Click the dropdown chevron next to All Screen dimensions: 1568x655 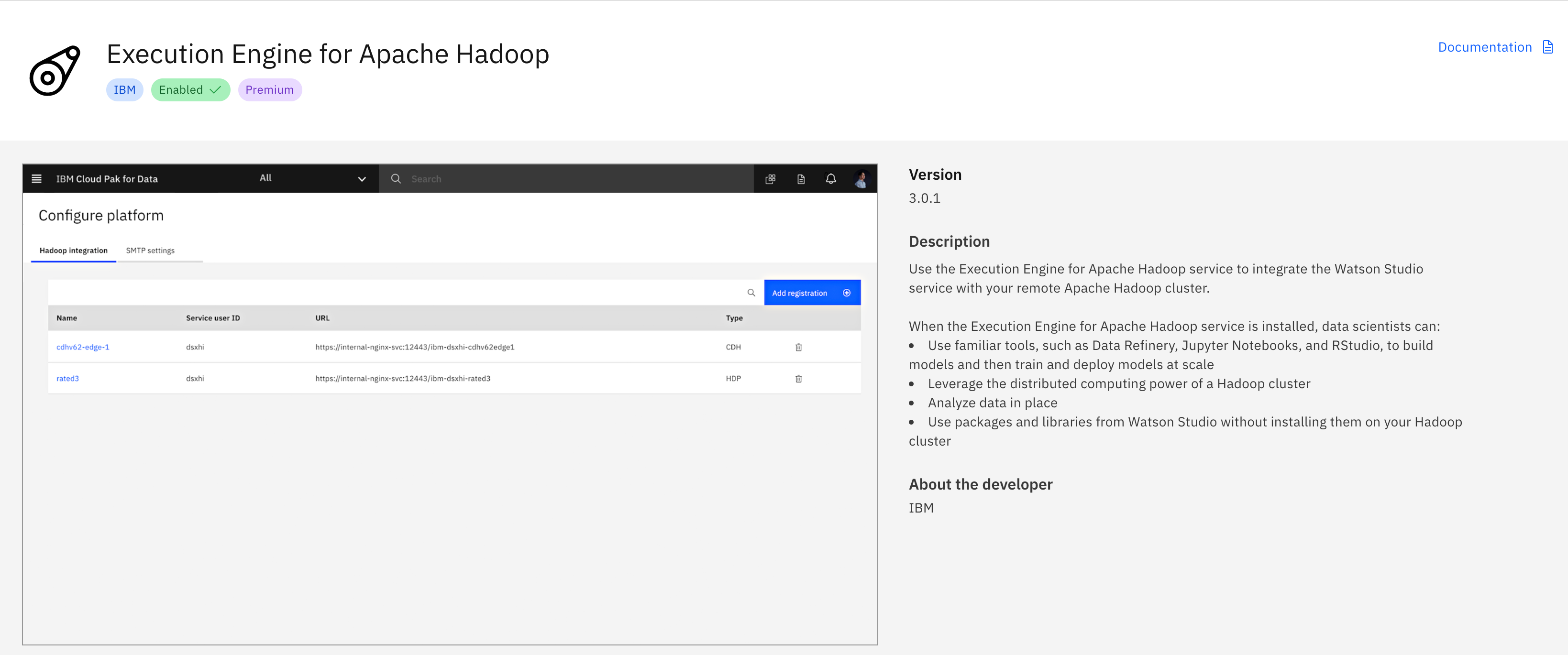[362, 179]
